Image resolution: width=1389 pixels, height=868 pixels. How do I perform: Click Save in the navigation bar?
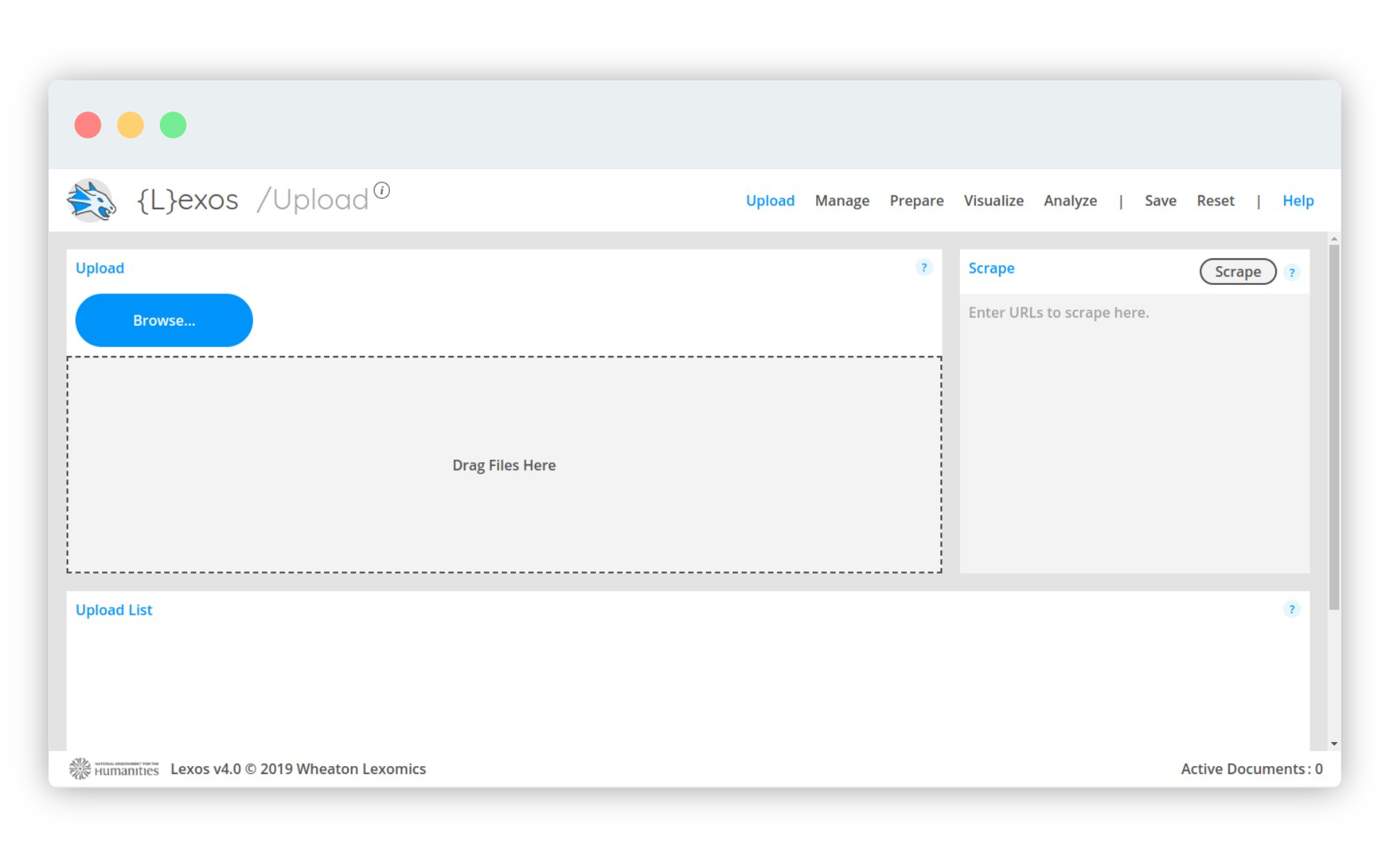[1160, 200]
